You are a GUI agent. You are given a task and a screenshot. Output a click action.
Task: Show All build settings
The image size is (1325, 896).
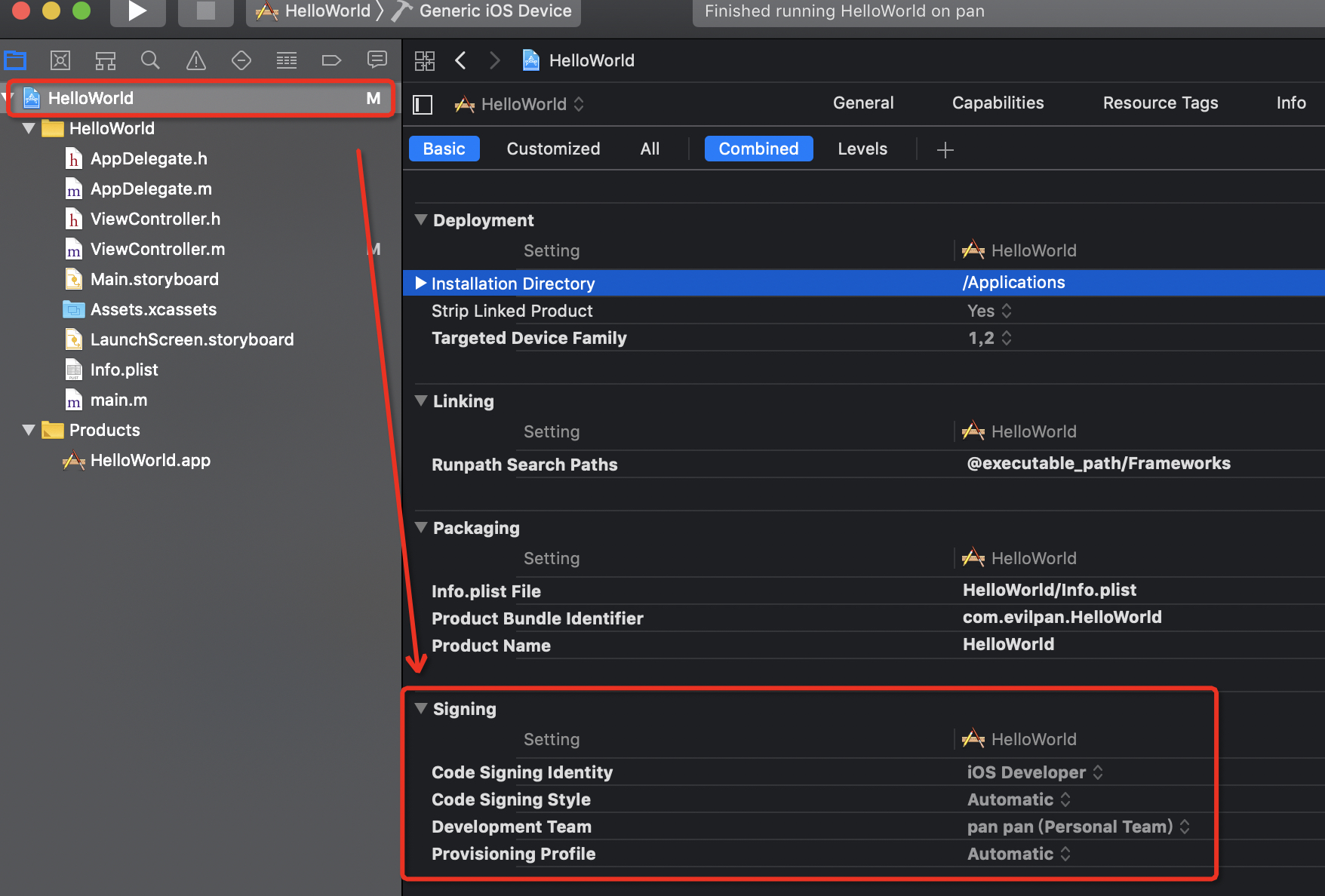650,149
